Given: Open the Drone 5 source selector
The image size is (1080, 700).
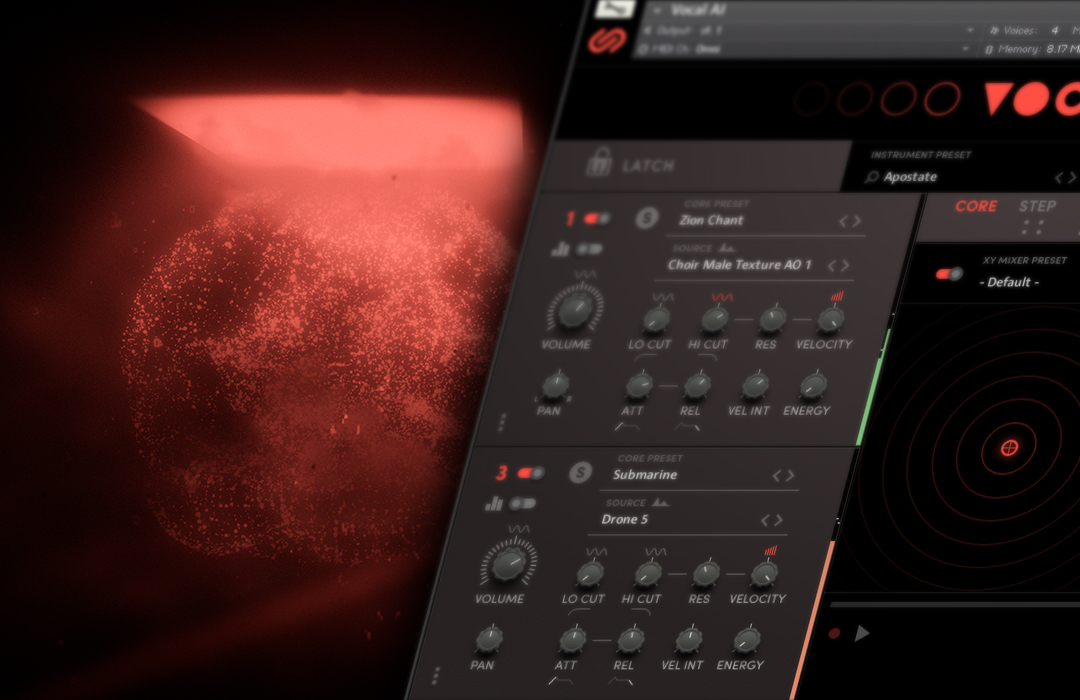Looking at the screenshot, I should (x=625, y=520).
